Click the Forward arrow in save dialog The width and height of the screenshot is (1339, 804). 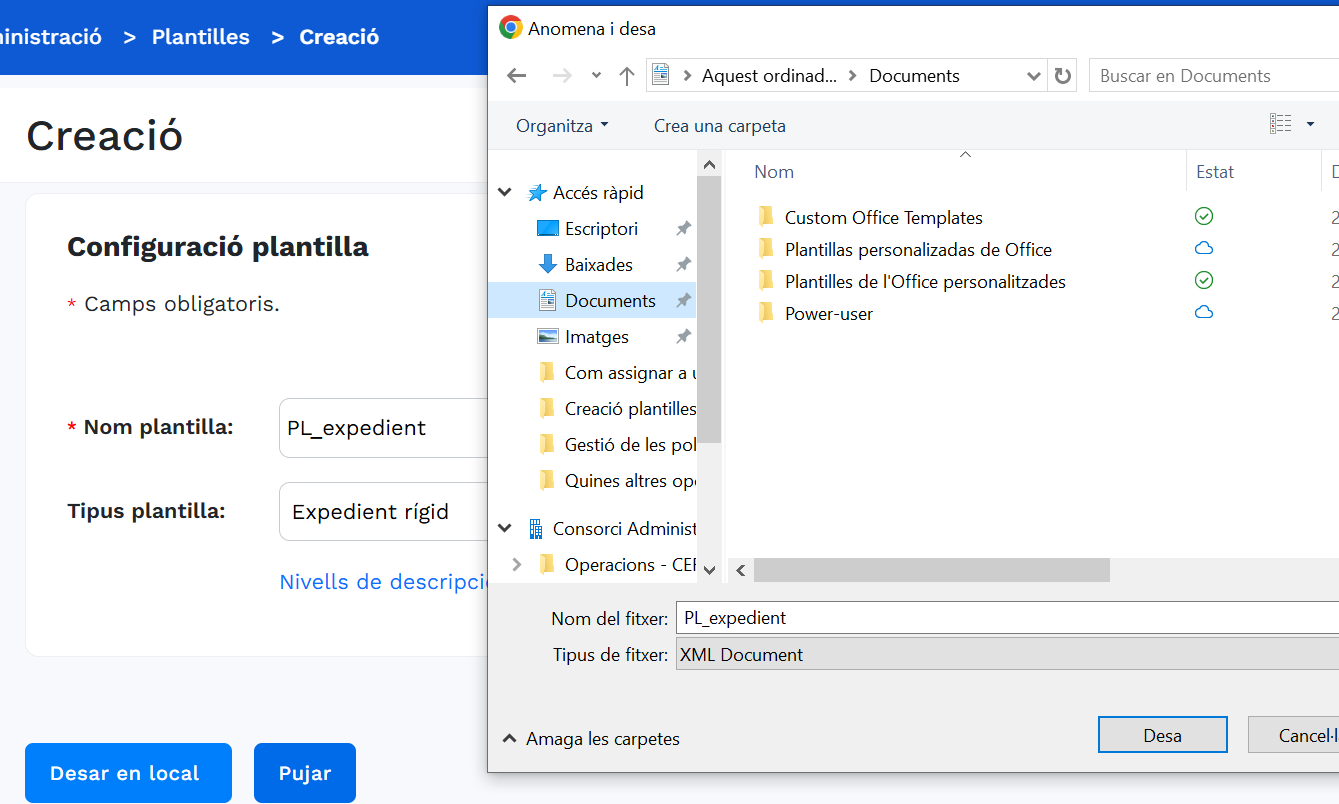click(x=562, y=76)
